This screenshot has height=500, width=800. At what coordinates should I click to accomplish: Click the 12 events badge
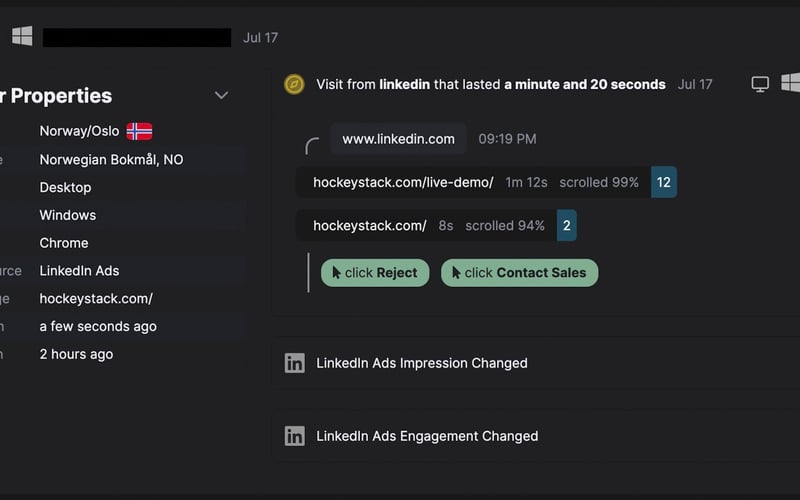[664, 182]
